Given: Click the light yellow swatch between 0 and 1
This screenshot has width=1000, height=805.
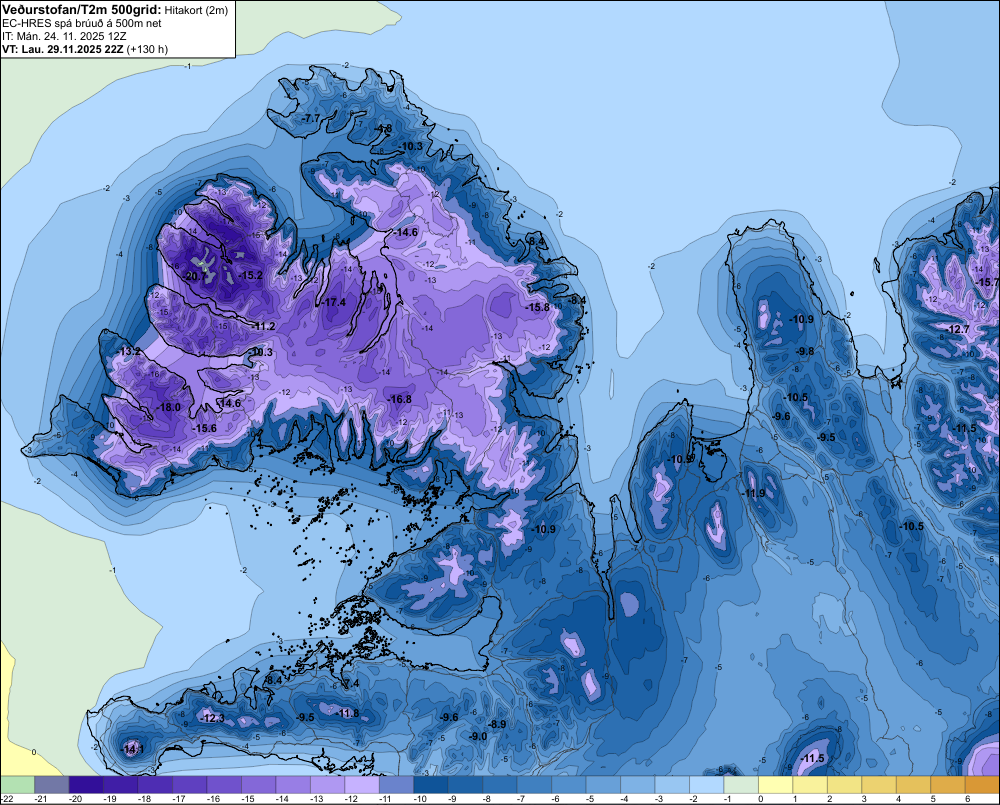Looking at the screenshot, I should point(775,784).
